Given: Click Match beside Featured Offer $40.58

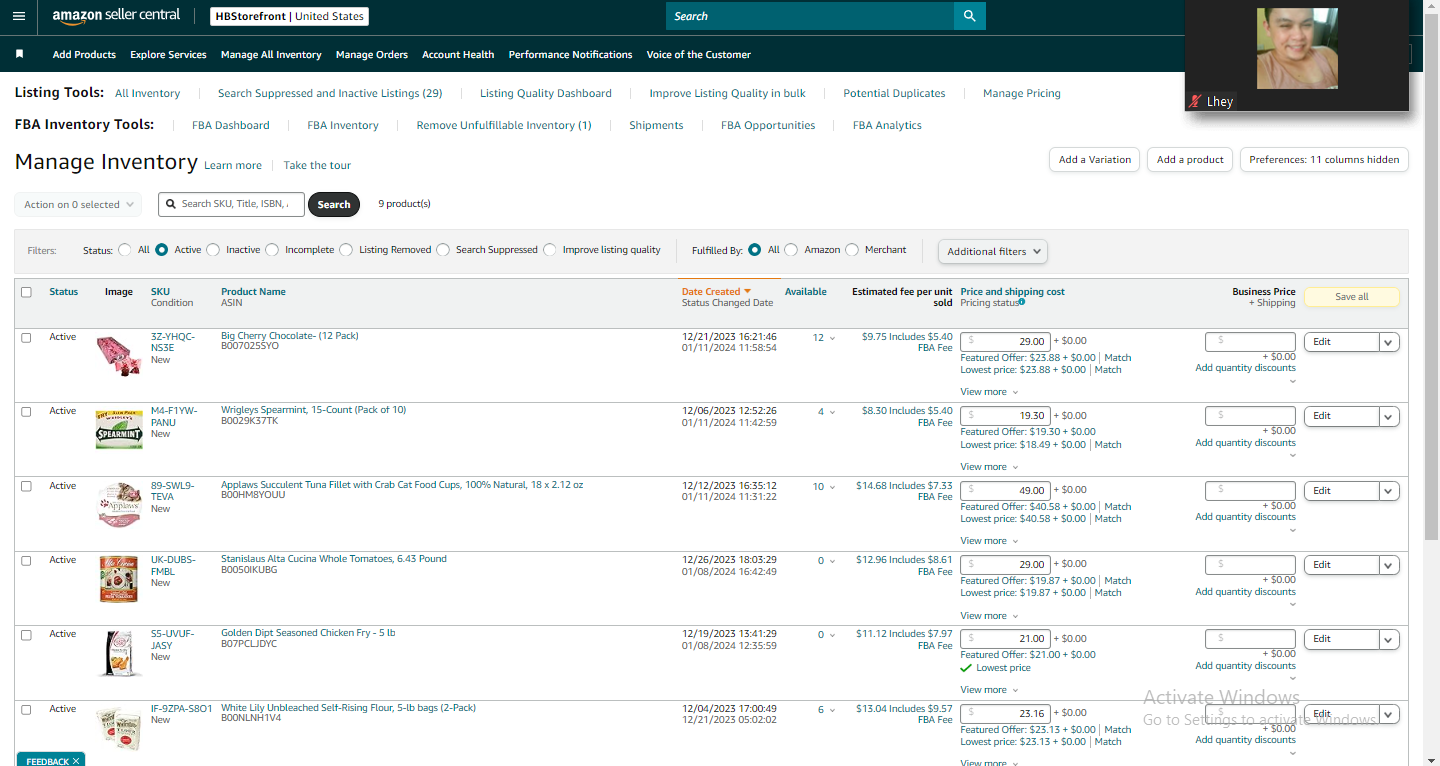Looking at the screenshot, I should (1118, 507).
